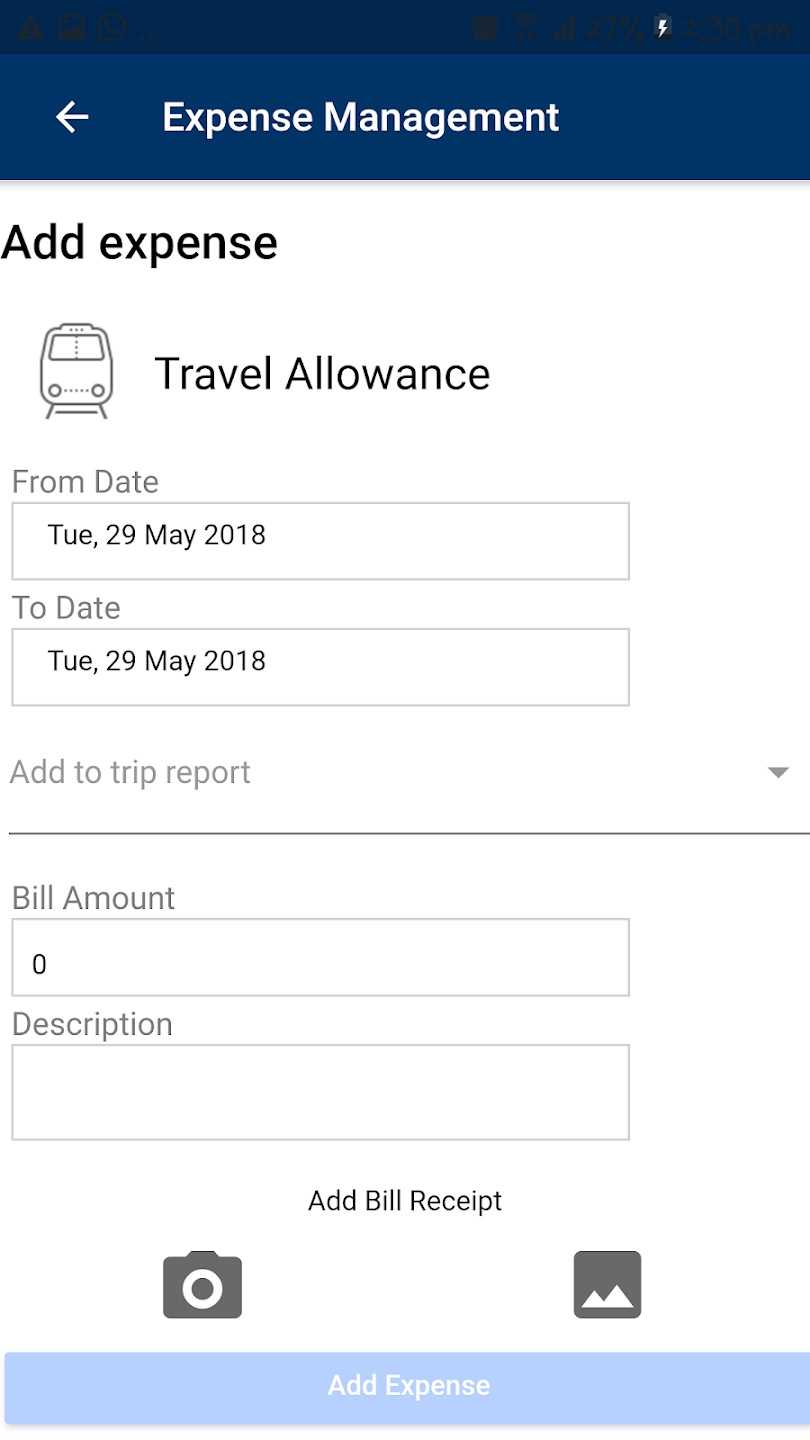Tap the Expense Management title
Image resolution: width=810 pixels, height=1440 pixels.
pyautogui.click(x=360, y=117)
